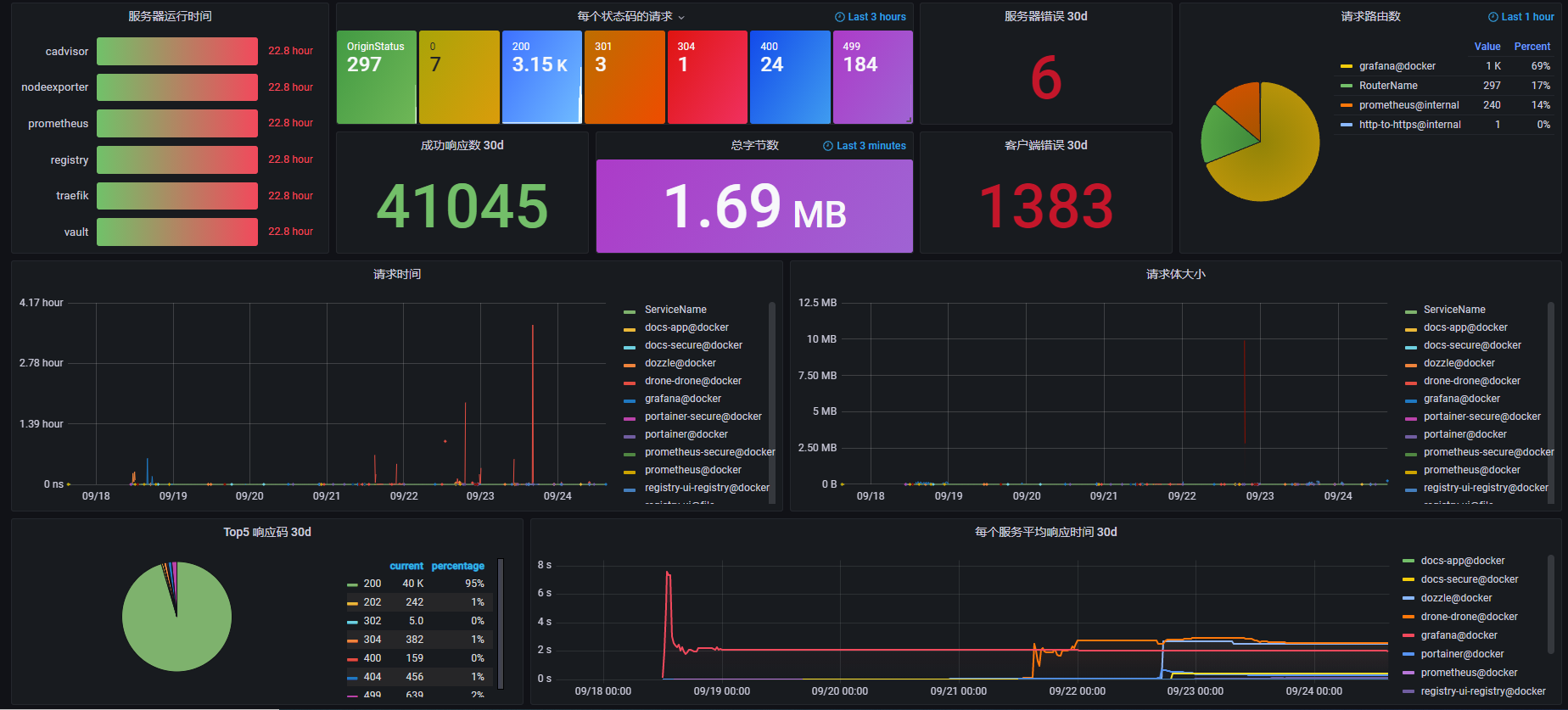Click the 请求时间 legend scrollbar

[771, 403]
